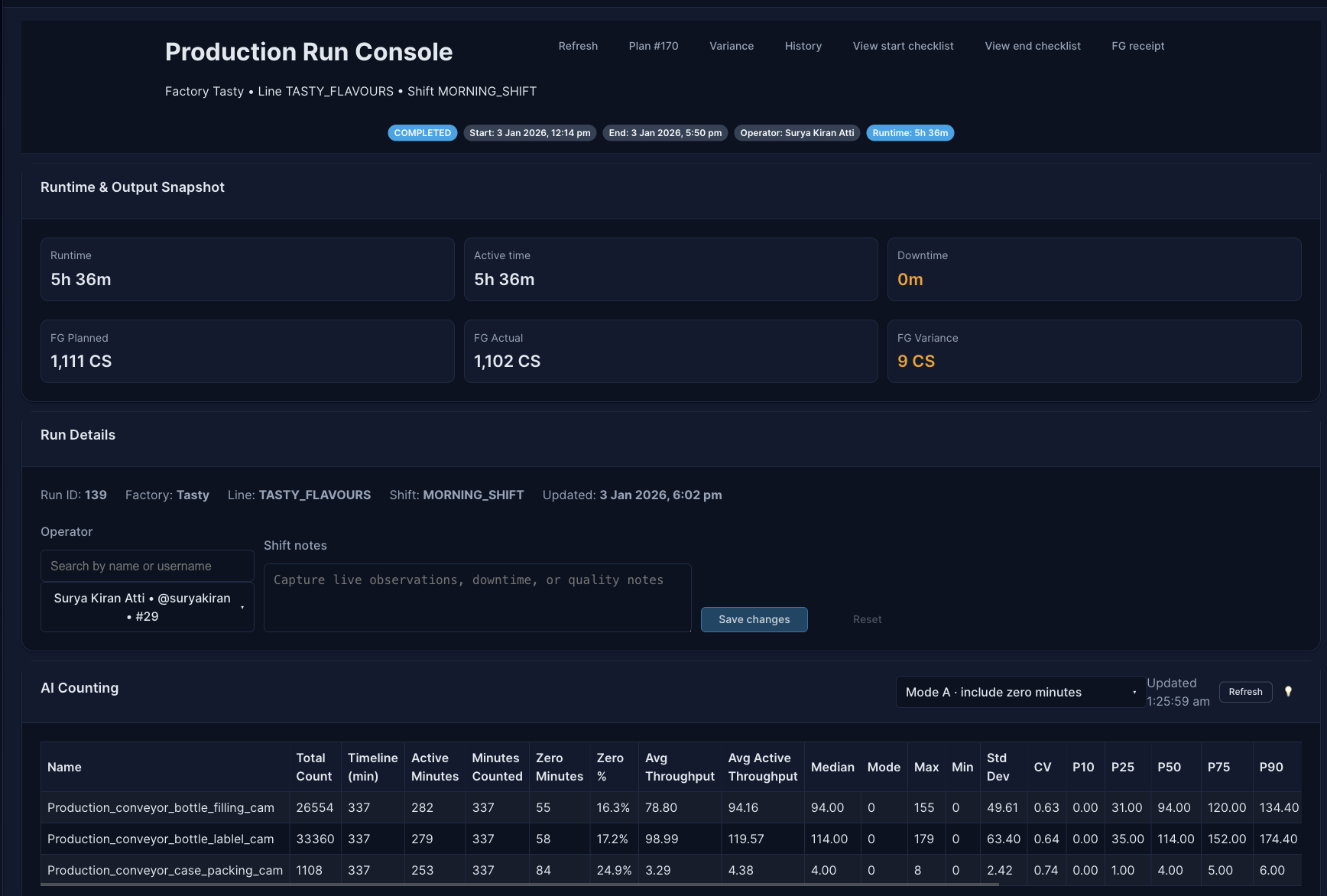Go to the Variance page
The image size is (1327, 896).
[731, 46]
